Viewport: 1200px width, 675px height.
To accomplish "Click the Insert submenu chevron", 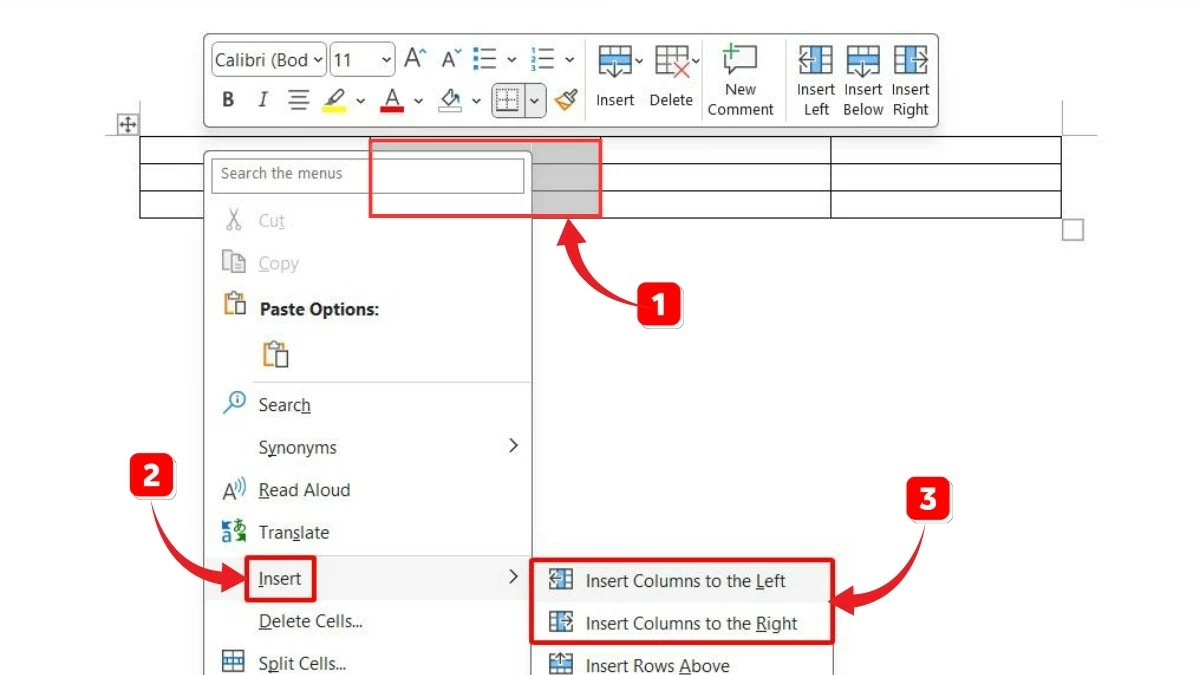I will click(514, 577).
